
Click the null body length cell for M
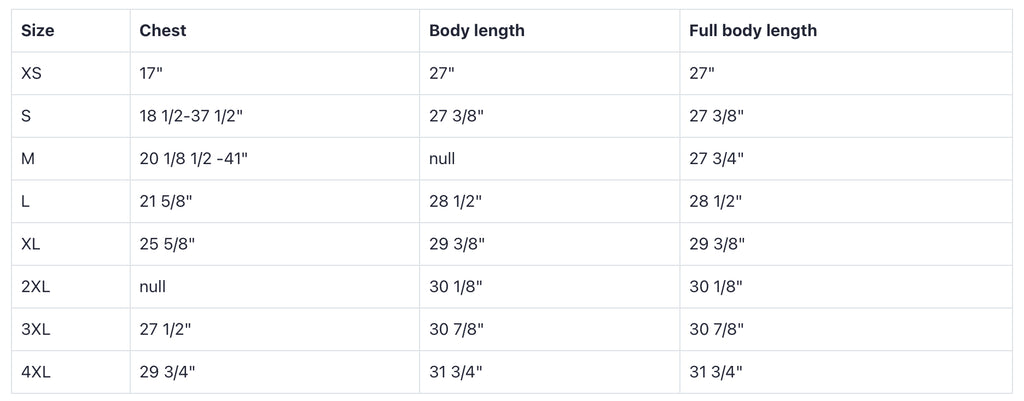(443, 159)
